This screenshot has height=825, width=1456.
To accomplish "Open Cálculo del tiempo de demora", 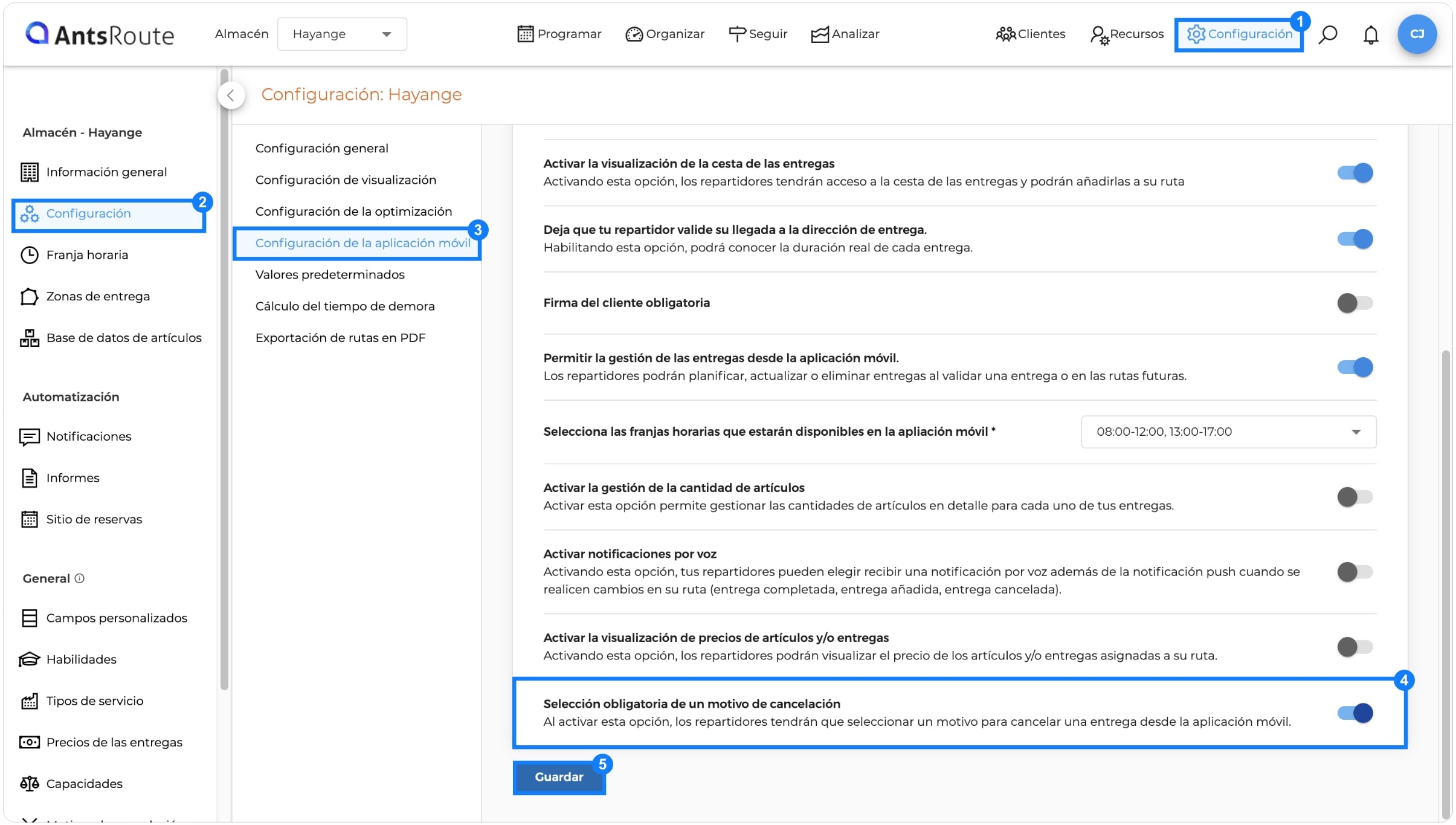I will point(345,306).
